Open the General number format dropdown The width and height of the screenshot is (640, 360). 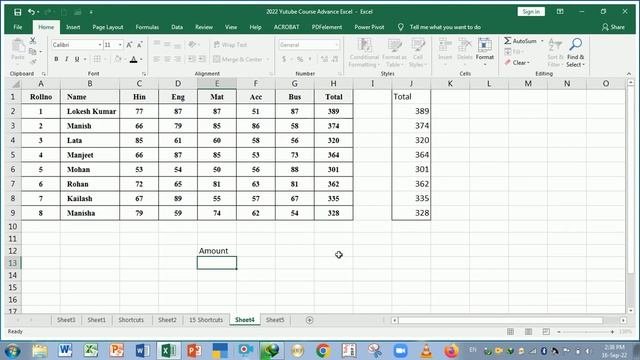pos(336,44)
